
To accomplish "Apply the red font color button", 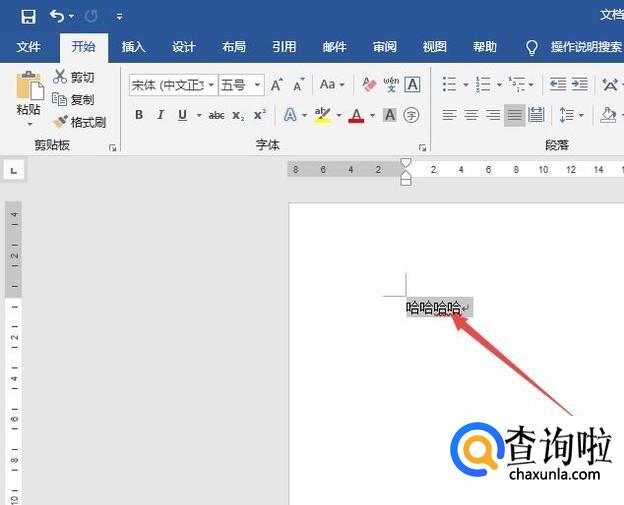I will coord(356,115).
